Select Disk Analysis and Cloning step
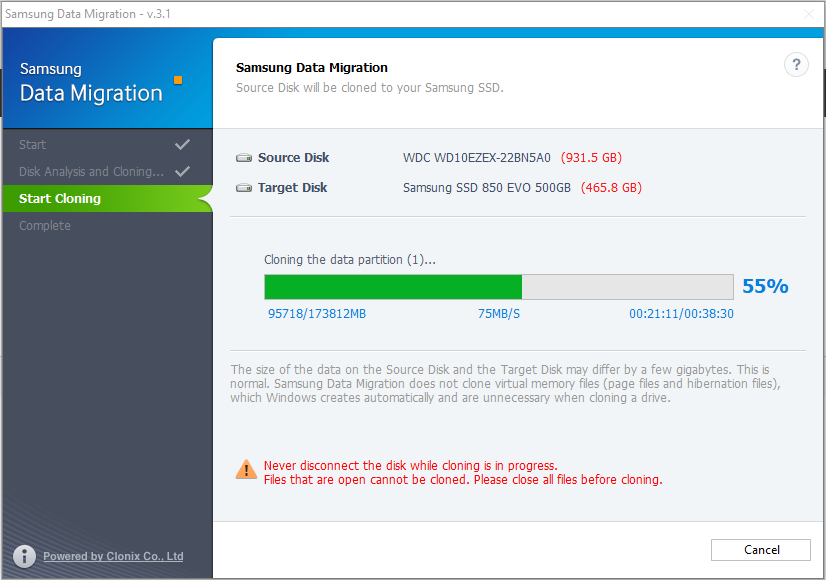 point(107,171)
